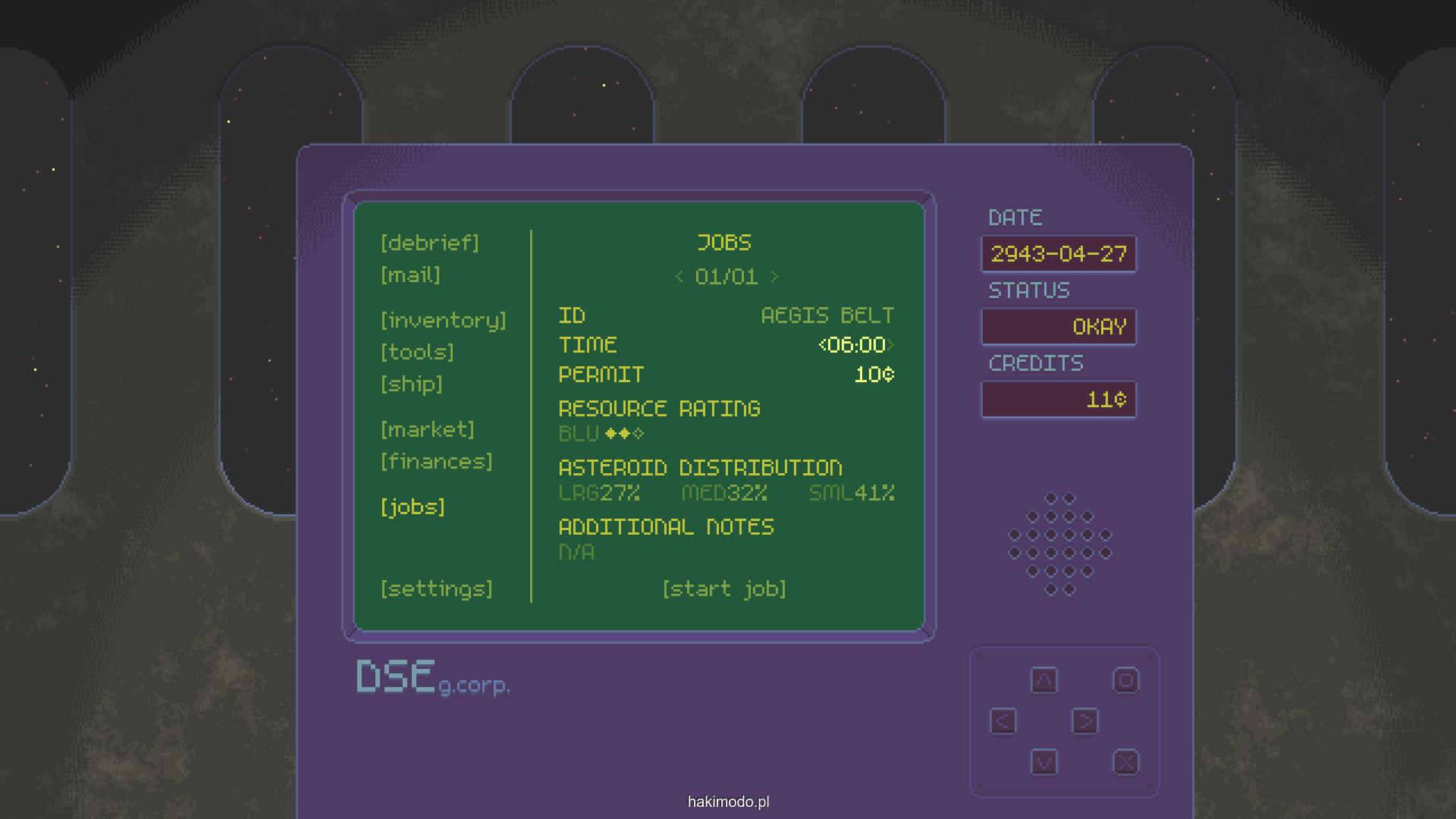Screen dimensions: 1456x819
Task: Go to next job with right chevron
Action: (x=774, y=277)
